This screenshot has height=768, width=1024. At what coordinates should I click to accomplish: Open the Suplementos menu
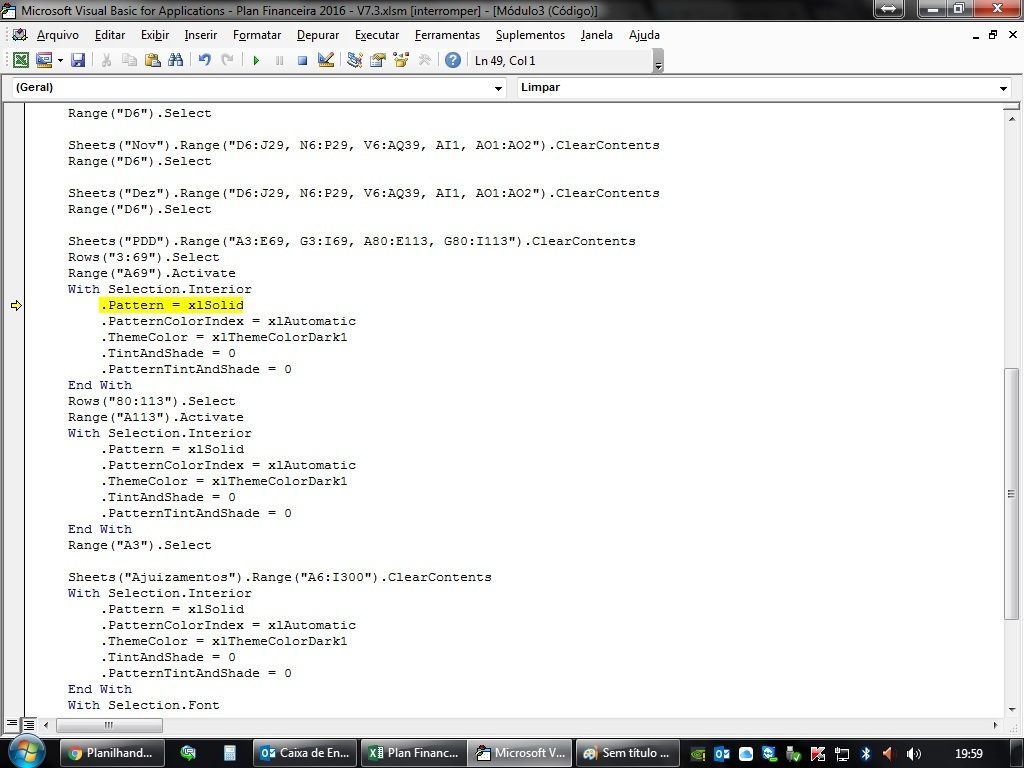[x=530, y=35]
